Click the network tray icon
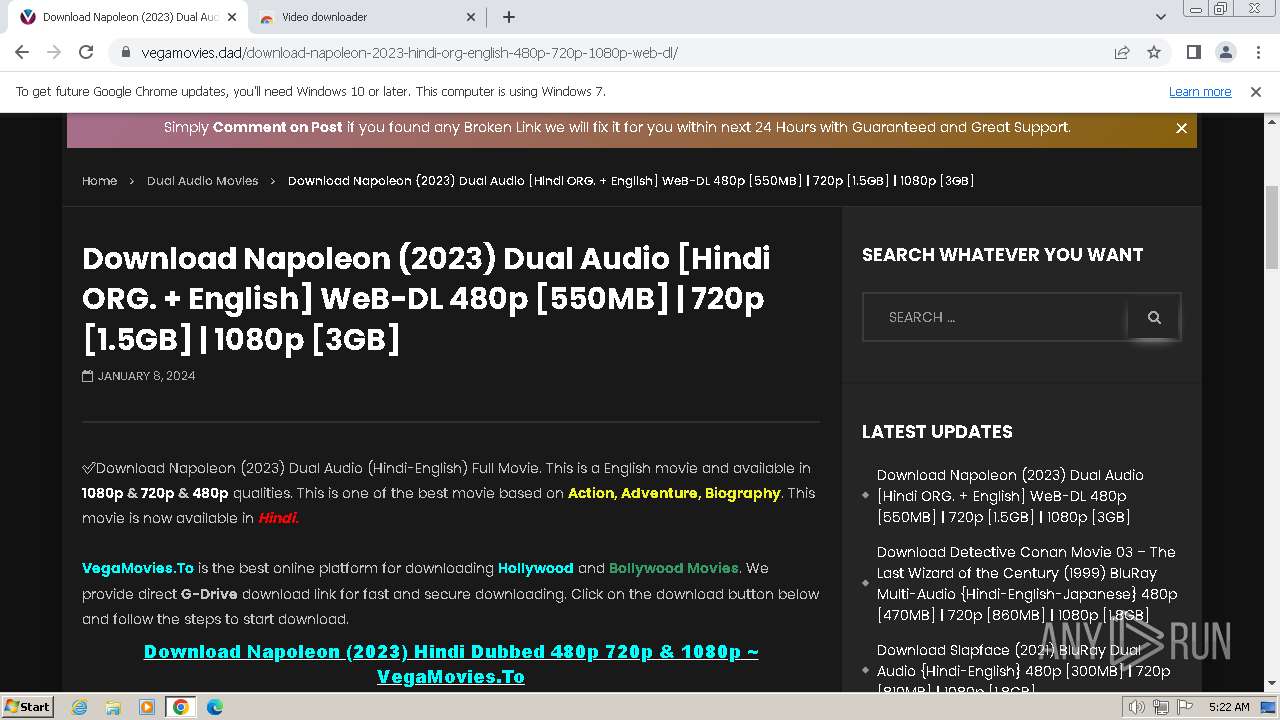1280x720 pixels. pos(1161,707)
